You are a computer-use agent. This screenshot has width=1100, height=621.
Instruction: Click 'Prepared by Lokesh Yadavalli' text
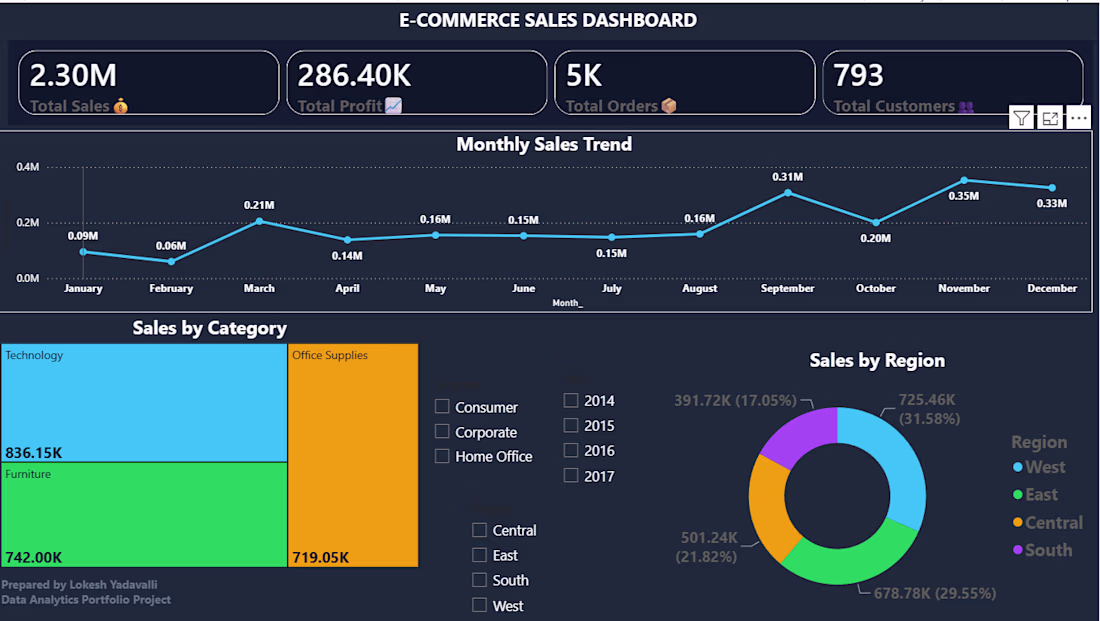[79, 585]
